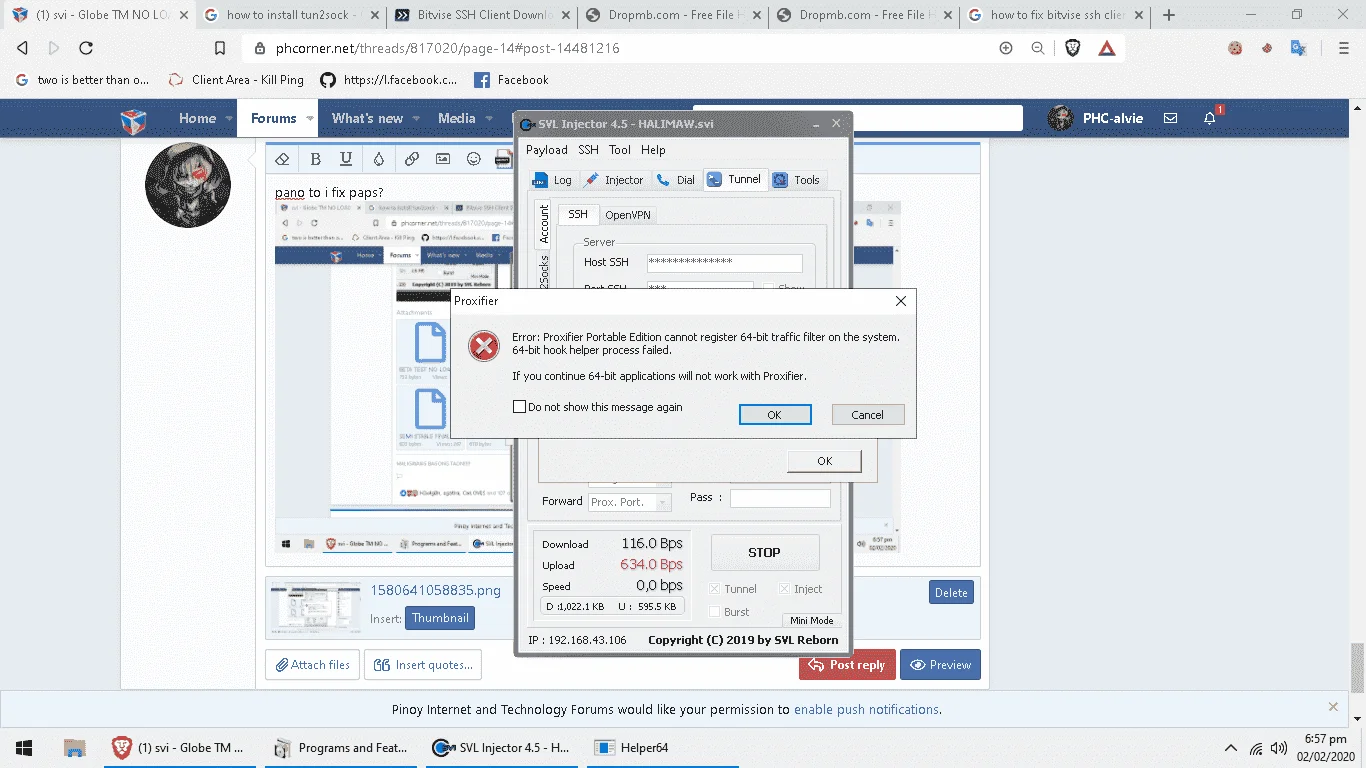This screenshot has width=1366, height=768.
Task: Open the SSH menu in SVL Injector
Action: (588, 150)
